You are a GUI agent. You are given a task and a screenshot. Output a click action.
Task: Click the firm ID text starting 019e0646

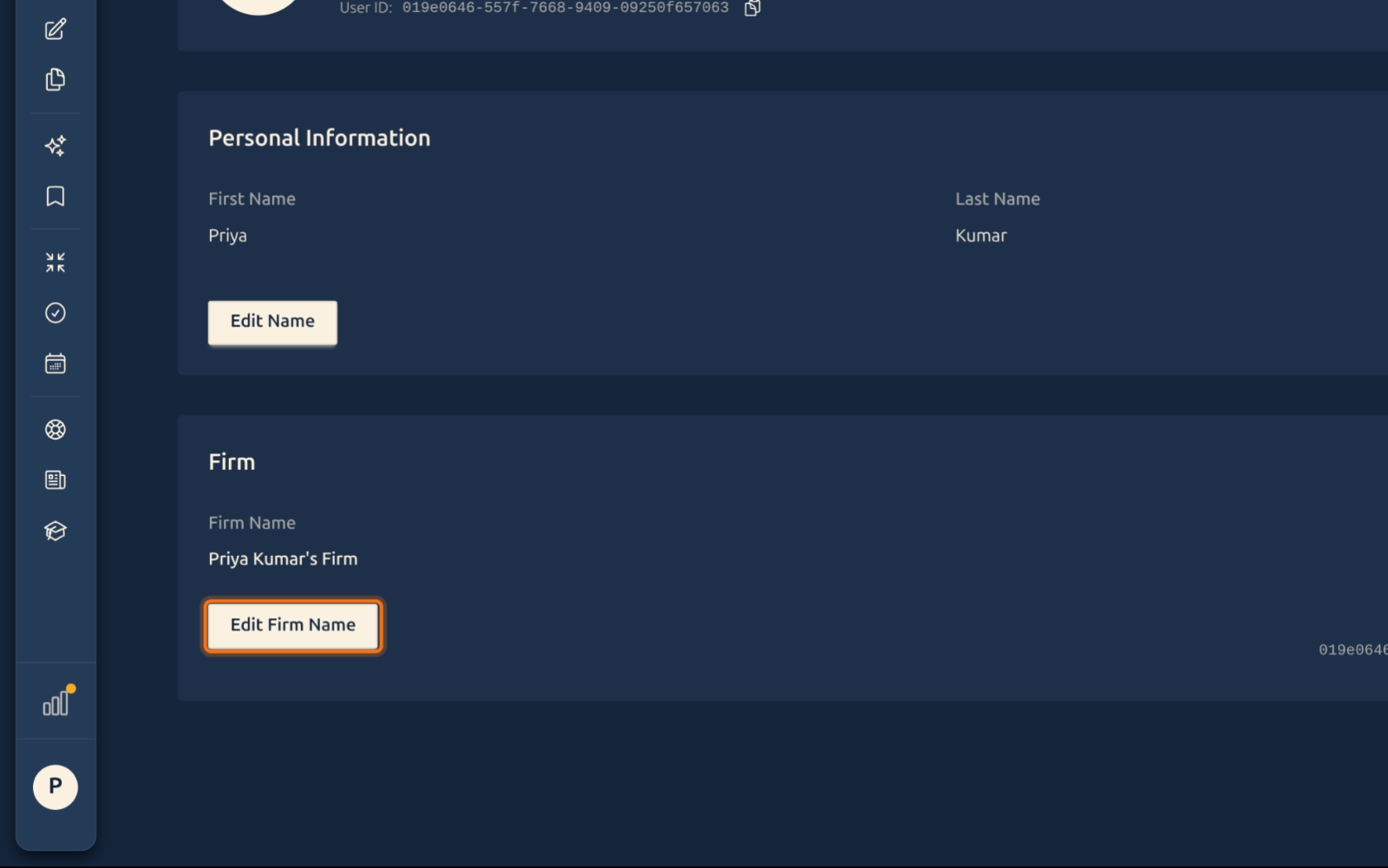click(1353, 650)
